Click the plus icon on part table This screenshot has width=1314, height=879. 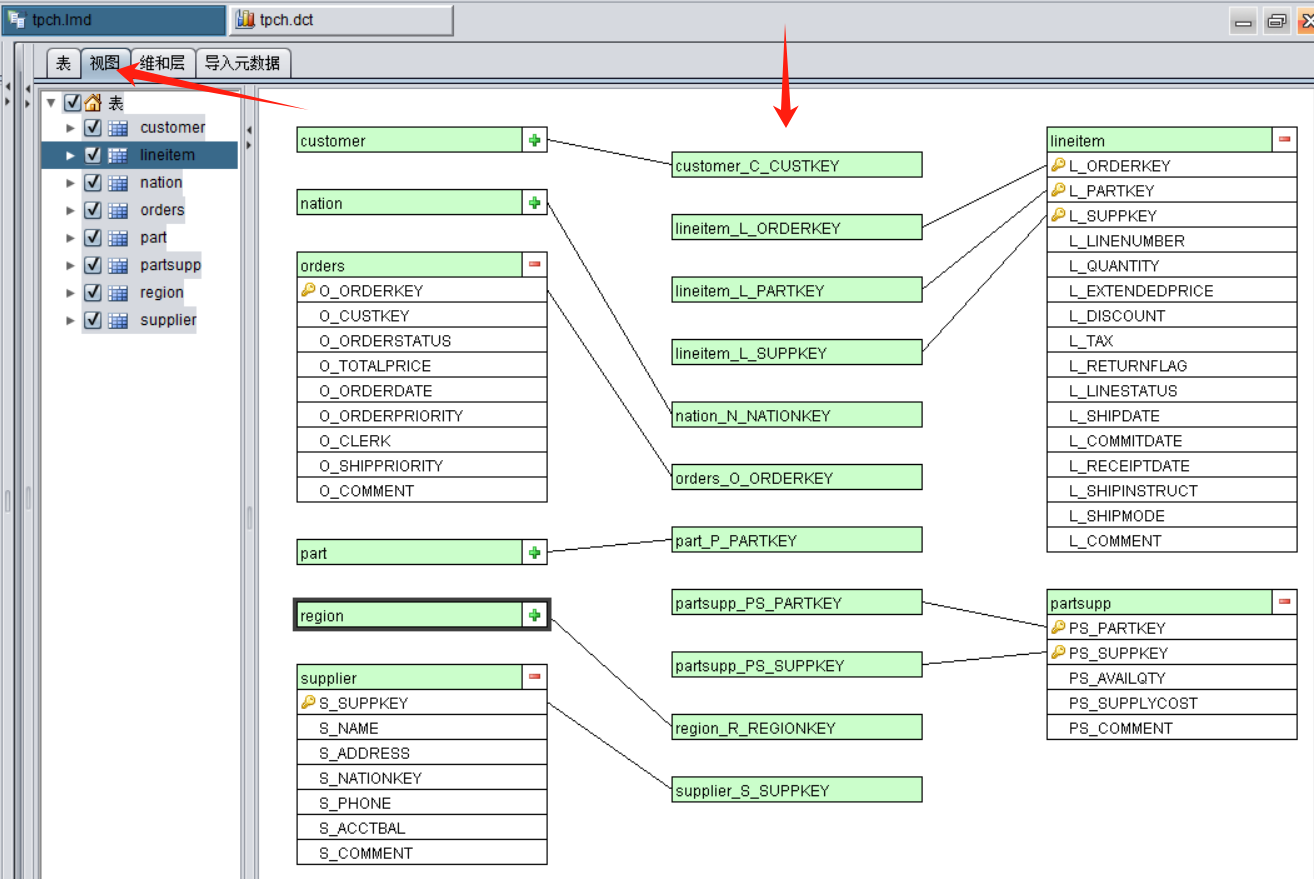pyautogui.click(x=535, y=553)
